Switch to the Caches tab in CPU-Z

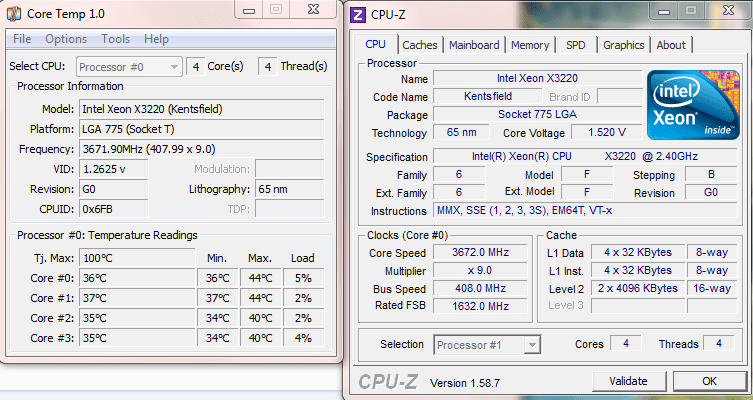[x=420, y=45]
